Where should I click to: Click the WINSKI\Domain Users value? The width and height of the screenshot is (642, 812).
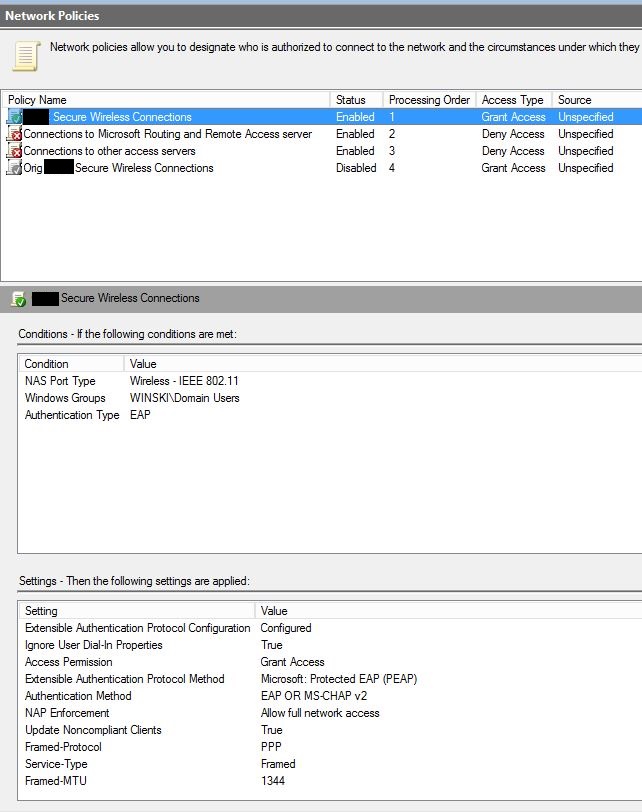click(185, 398)
